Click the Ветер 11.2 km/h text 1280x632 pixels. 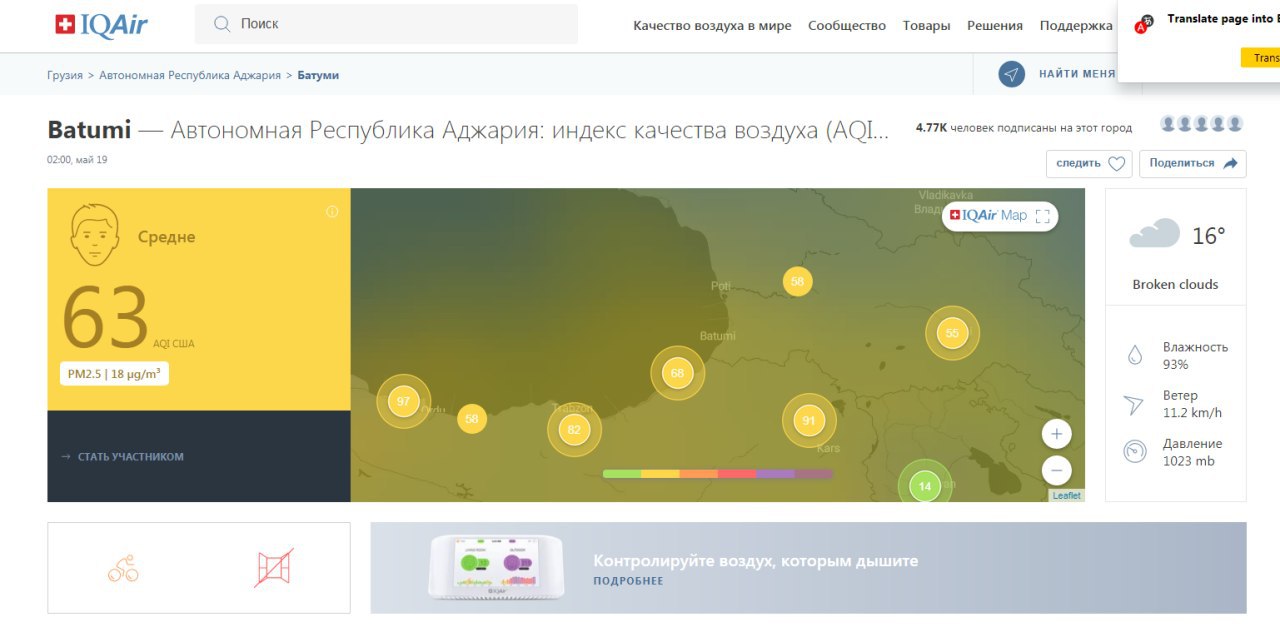[x=1192, y=404]
